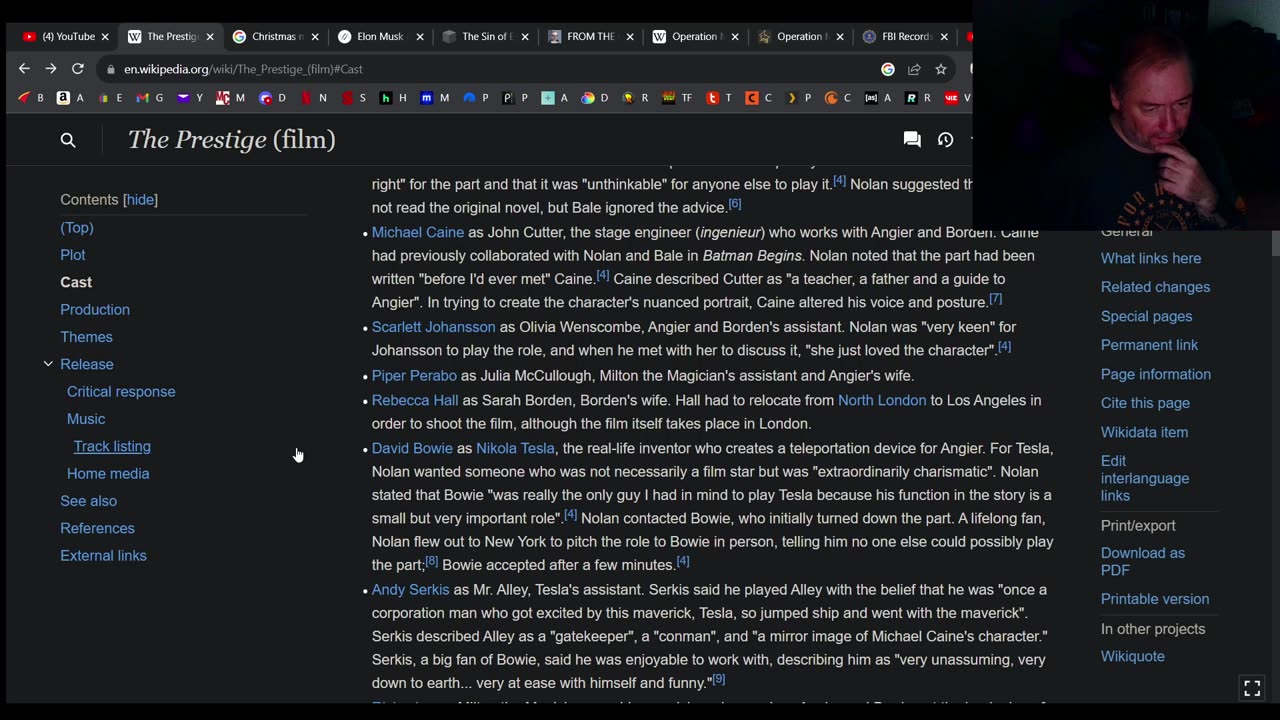Jump to (Top) in contents
The height and width of the screenshot is (720, 1280).
pos(77,228)
